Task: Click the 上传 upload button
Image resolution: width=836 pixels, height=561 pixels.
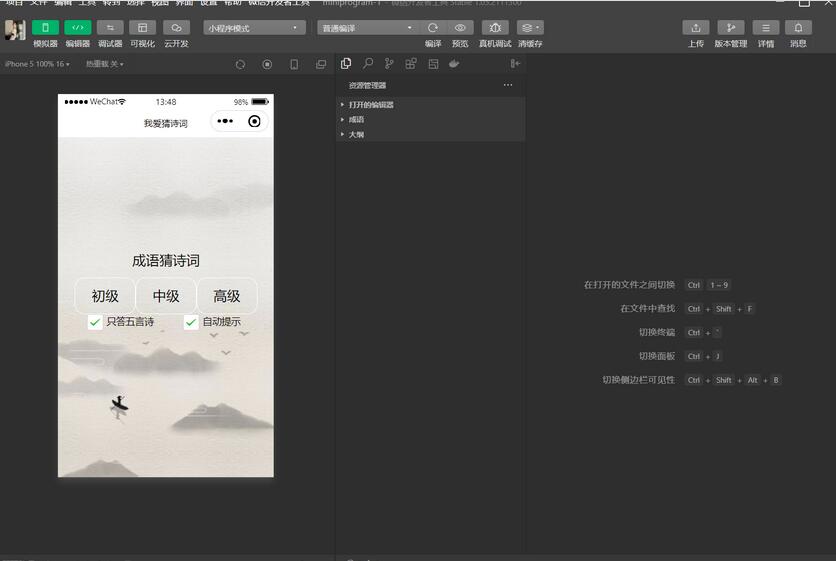Action: 696,28
